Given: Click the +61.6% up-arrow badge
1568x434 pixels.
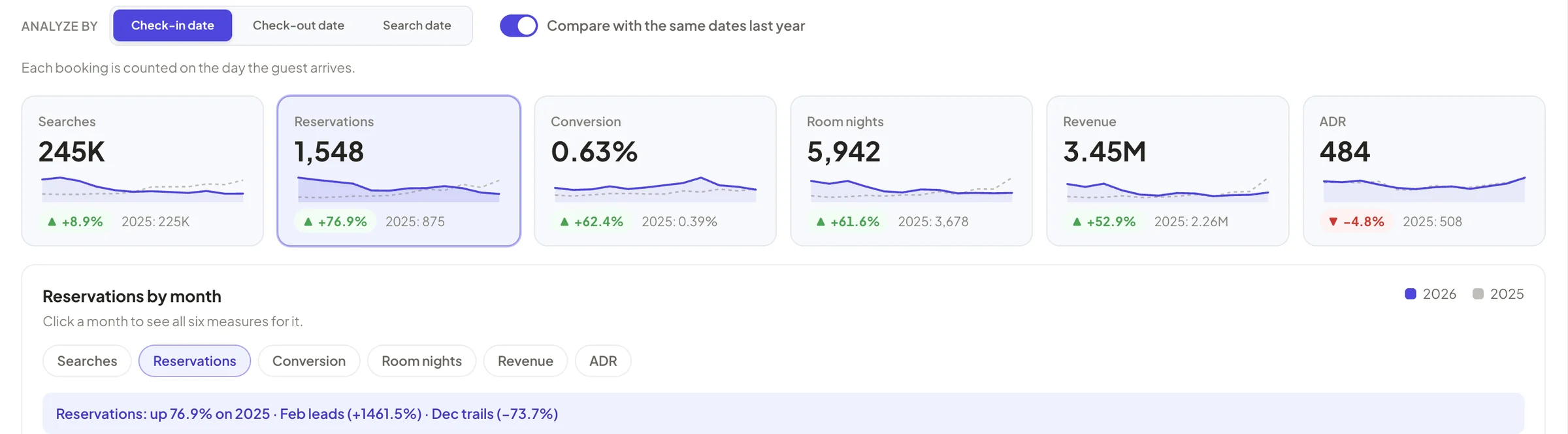Looking at the screenshot, I should tap(847, 222).
